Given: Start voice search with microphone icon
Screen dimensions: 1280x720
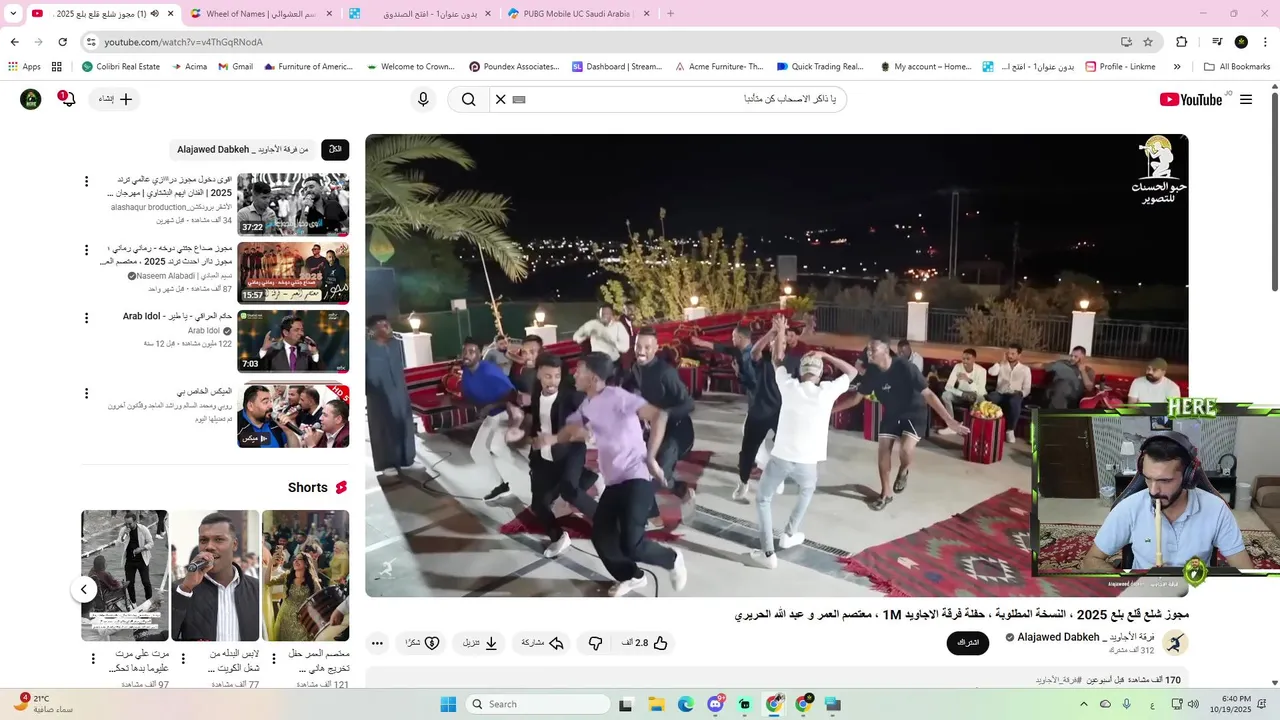Looking at the screenshot, I should (423, 99).
